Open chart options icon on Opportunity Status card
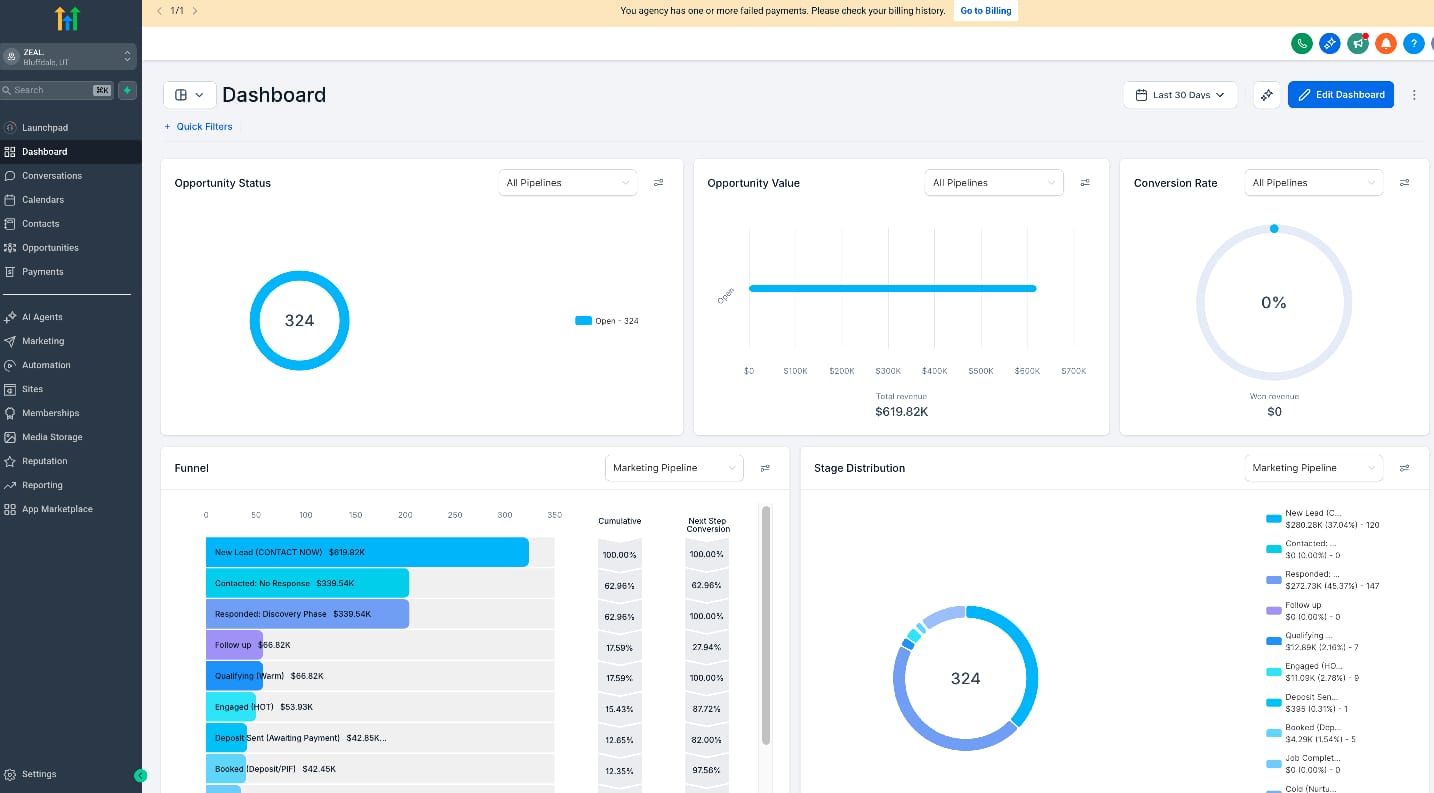This screenshot has height=793, width=1434. (x=658, y=182)
